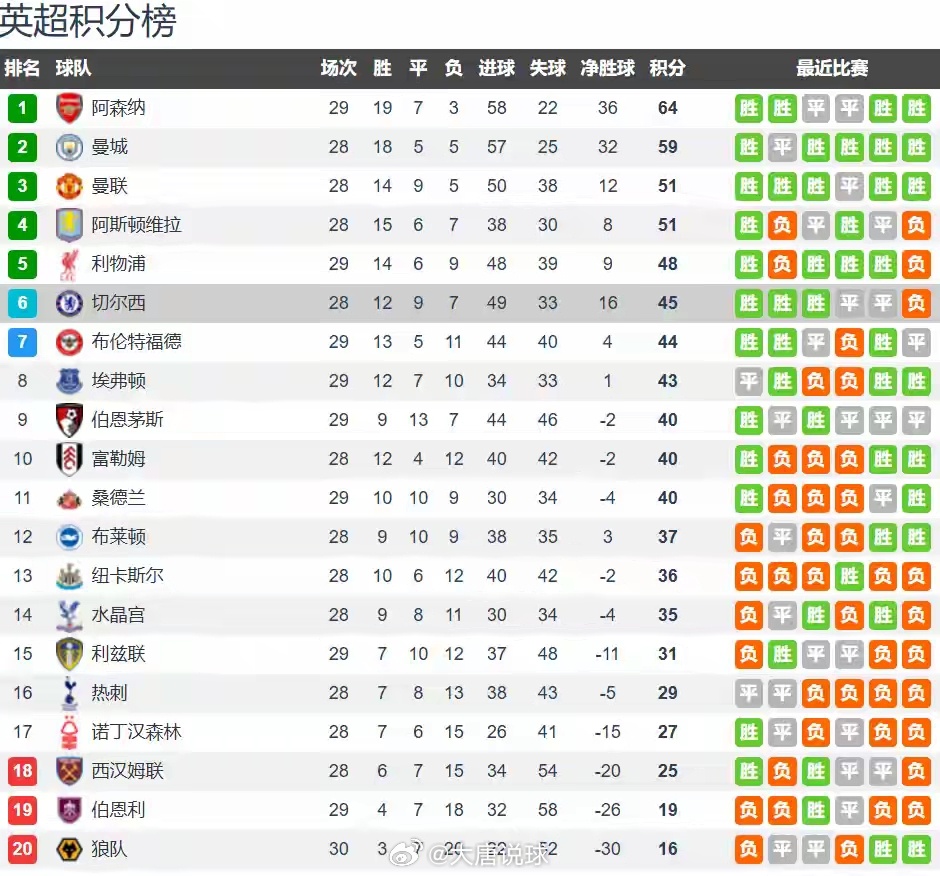Click the Liverpool club crest
The image size is (940, 876).
coord(69,264)
